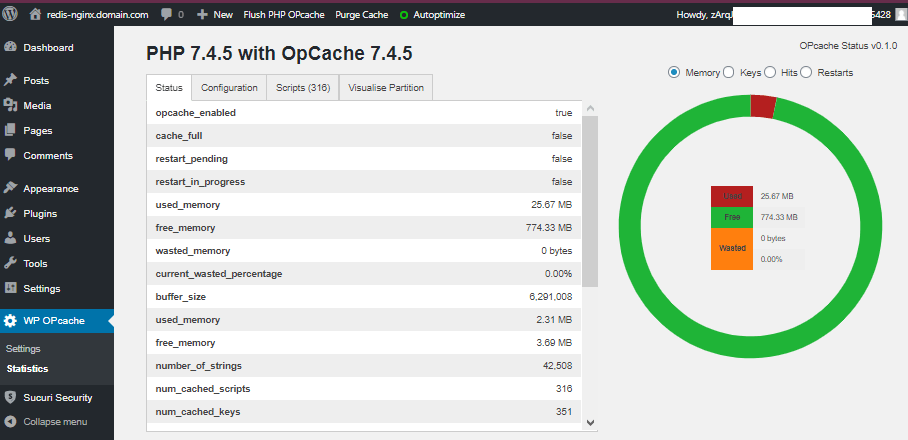Go to Dashboard in sidebar

pos(48,47)
